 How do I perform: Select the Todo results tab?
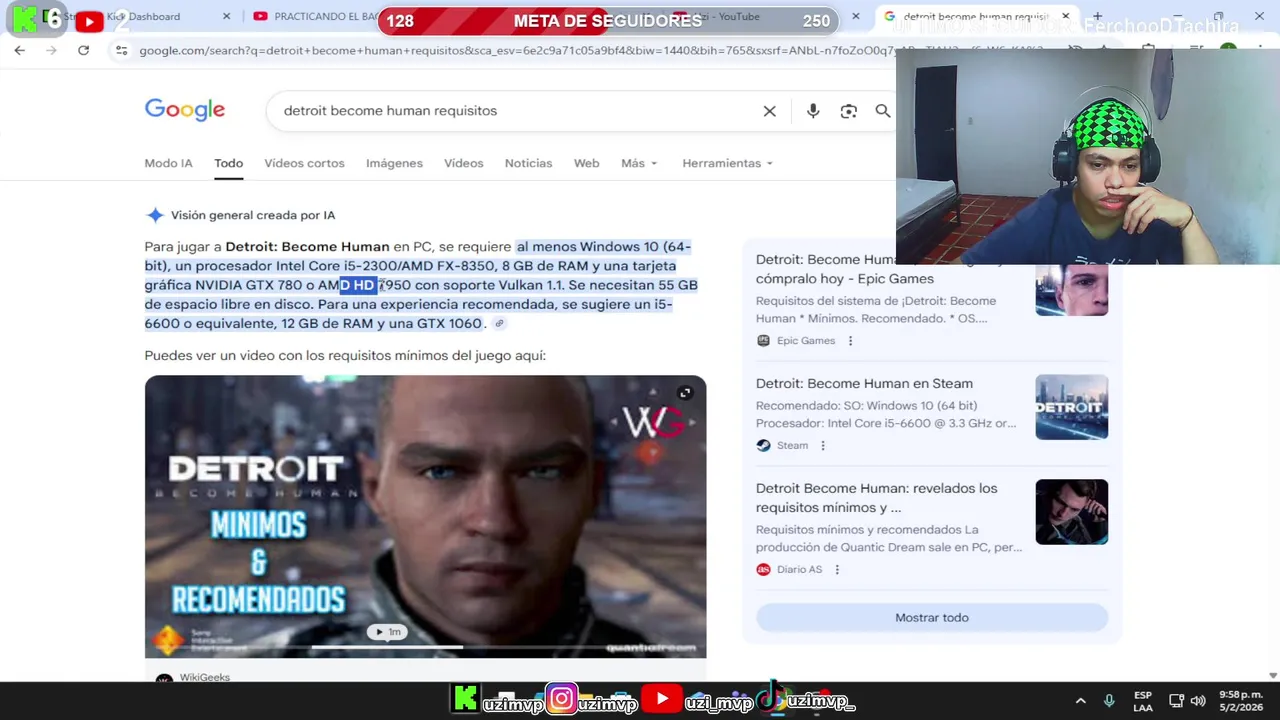228,163
